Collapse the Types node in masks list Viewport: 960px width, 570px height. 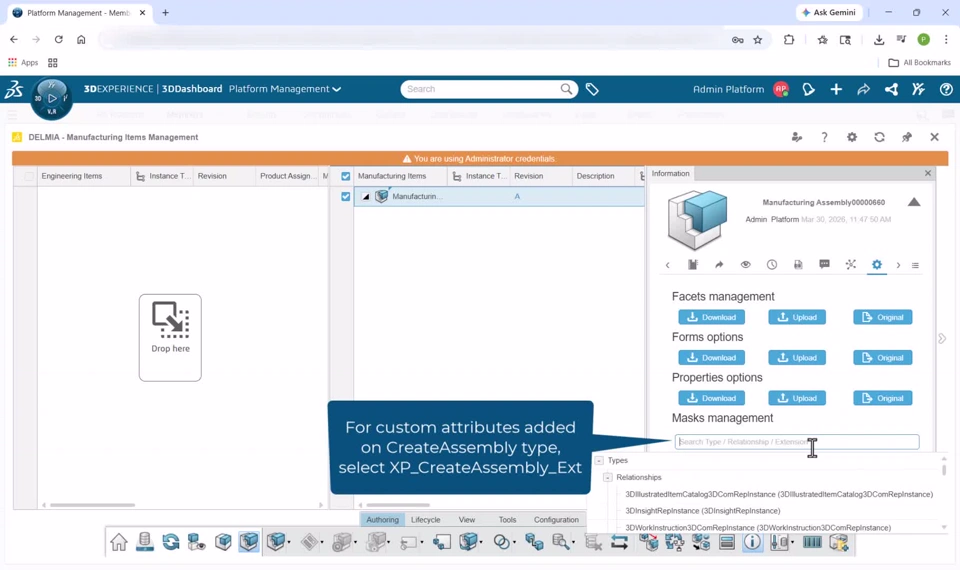[599, 460]
